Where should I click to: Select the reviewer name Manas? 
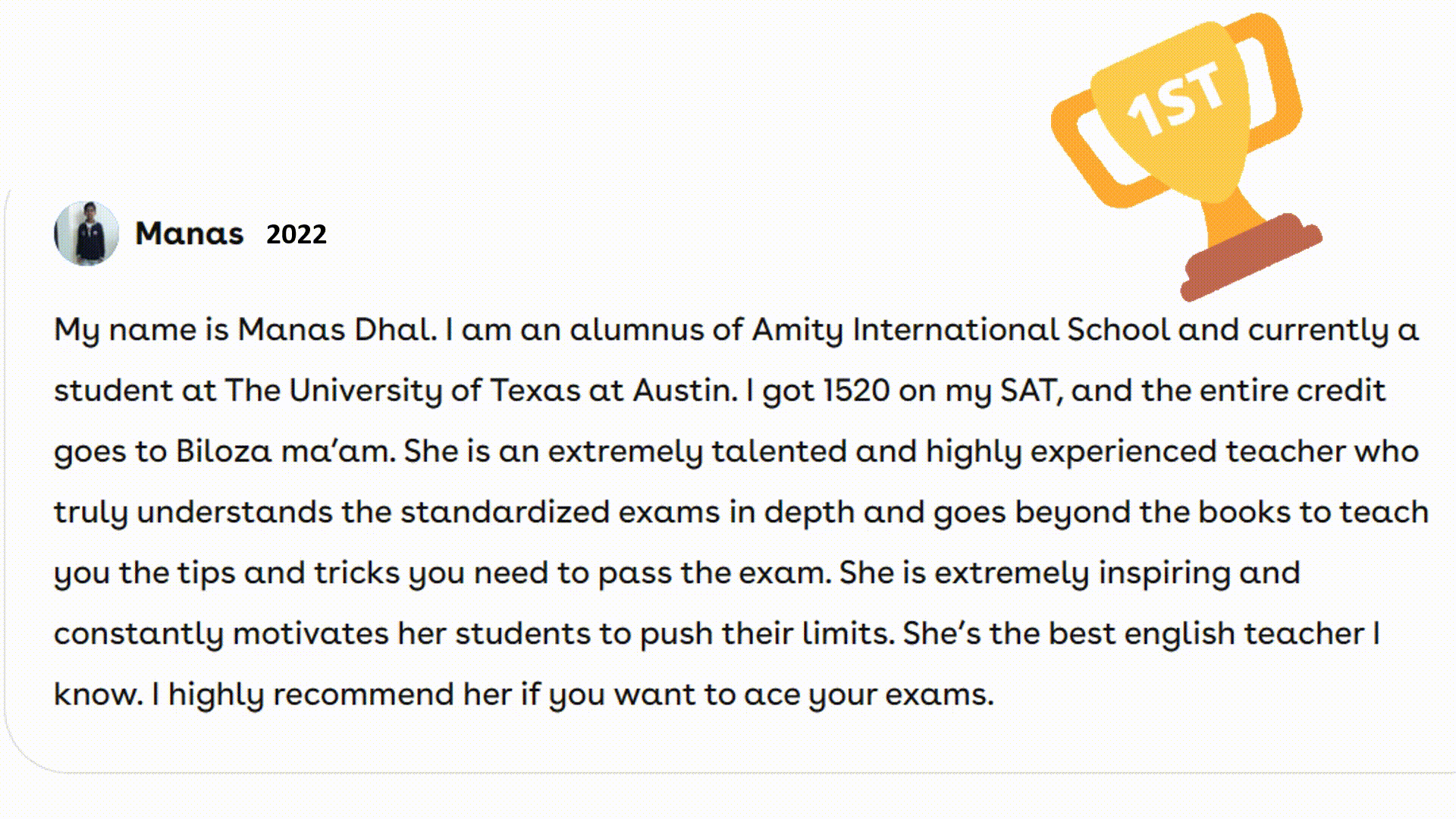tap(190, 234)
